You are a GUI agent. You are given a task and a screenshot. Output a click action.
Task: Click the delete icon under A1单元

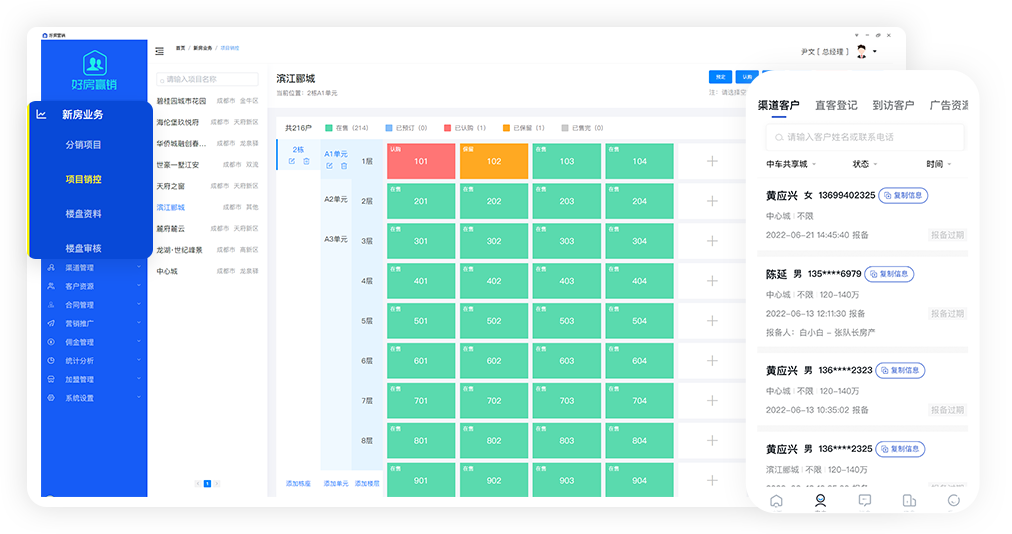[343, 166]
